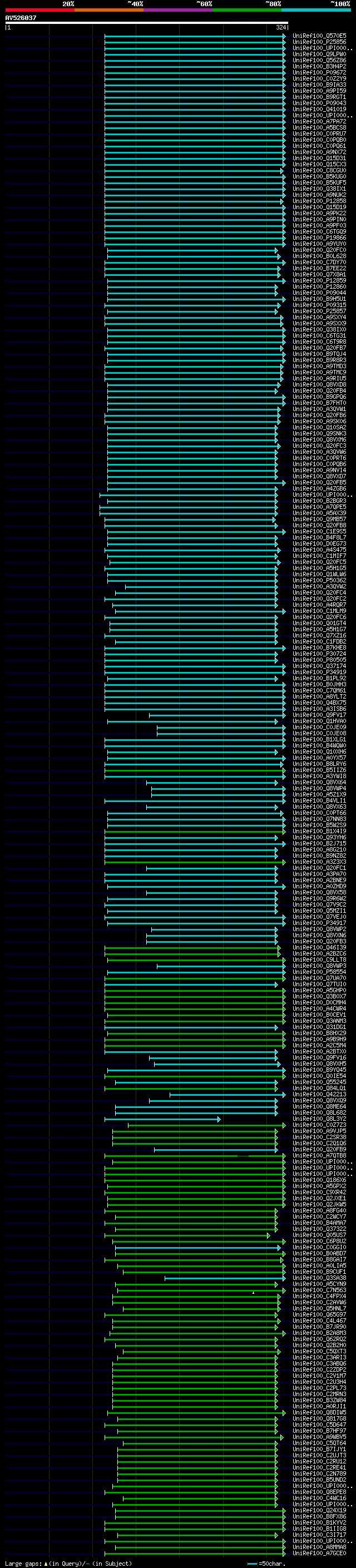Select UniRef100_B9H5U1 label
356x1568 pixels.
tap(319, 299)
